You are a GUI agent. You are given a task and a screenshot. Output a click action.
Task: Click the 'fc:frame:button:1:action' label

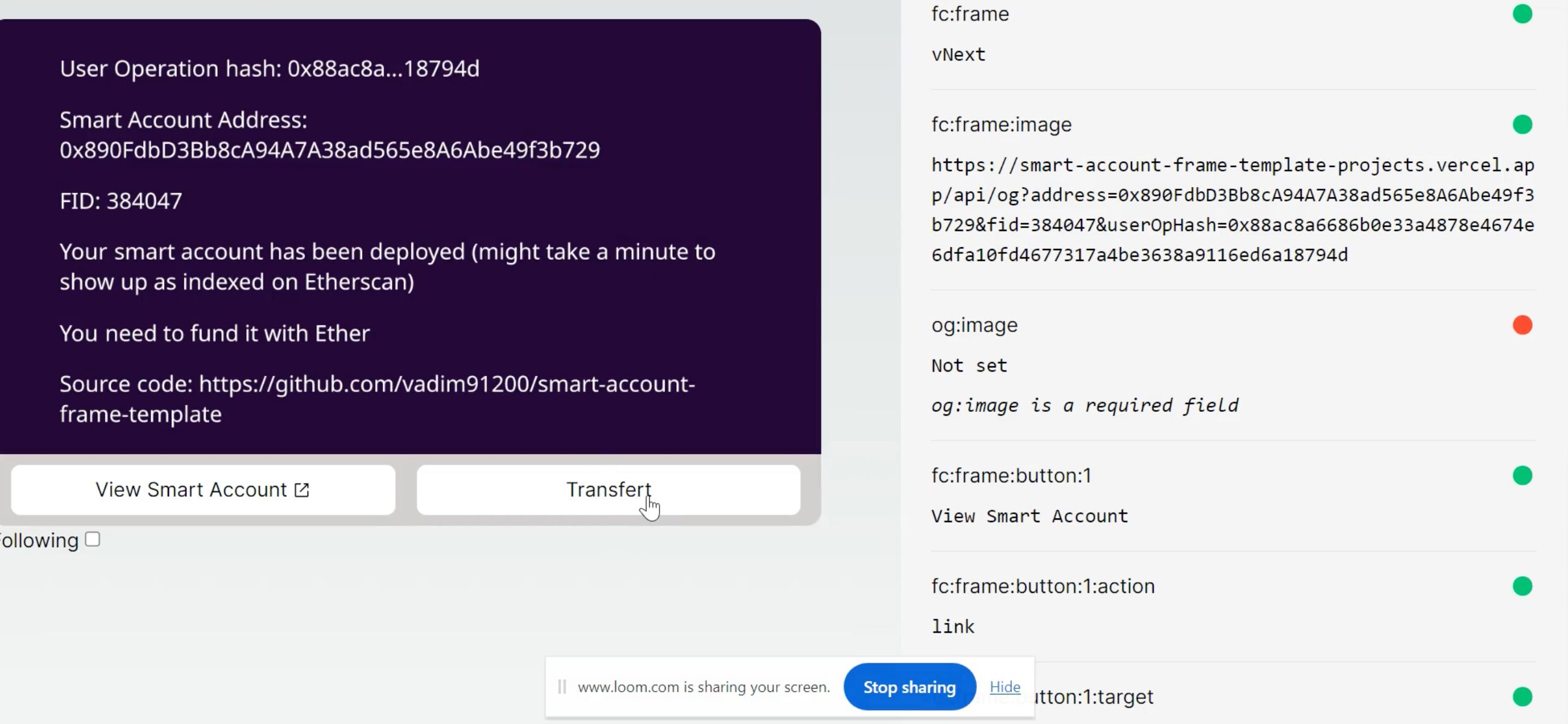point(1043,586)
